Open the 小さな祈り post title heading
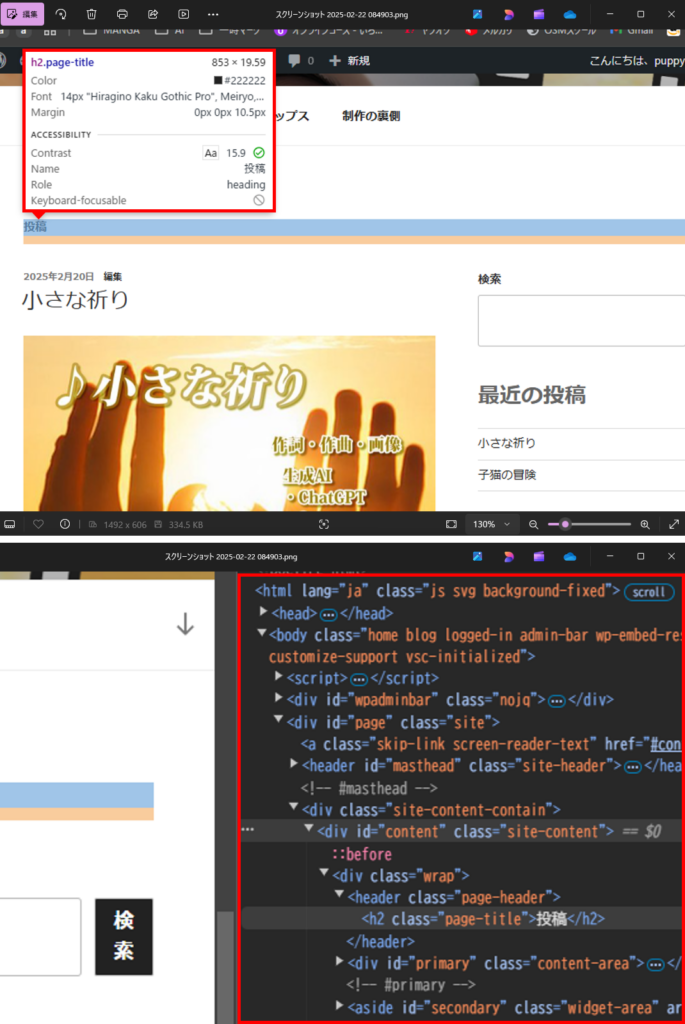The image size is (685, 1024). [x=76, y=300]
